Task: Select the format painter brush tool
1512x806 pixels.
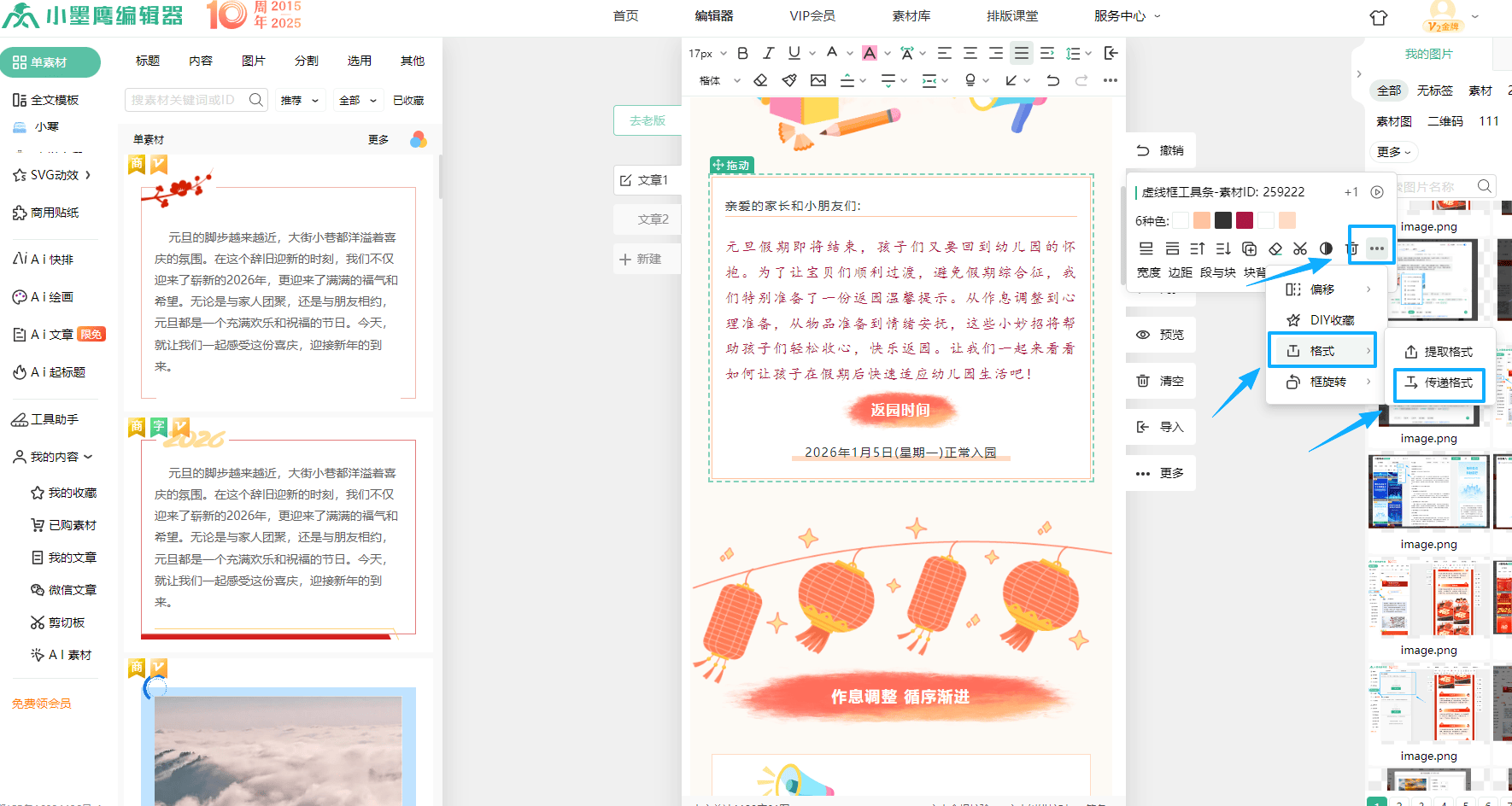Action: tap(789, 80)
